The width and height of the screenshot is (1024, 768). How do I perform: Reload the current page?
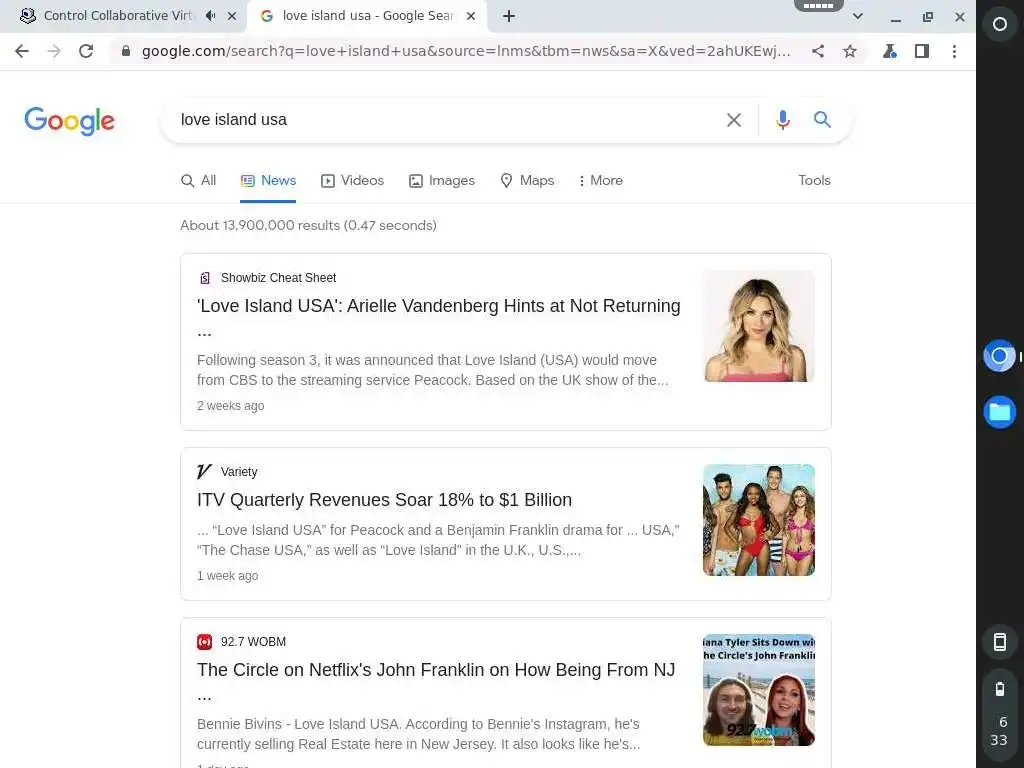[x=86, y=51]
